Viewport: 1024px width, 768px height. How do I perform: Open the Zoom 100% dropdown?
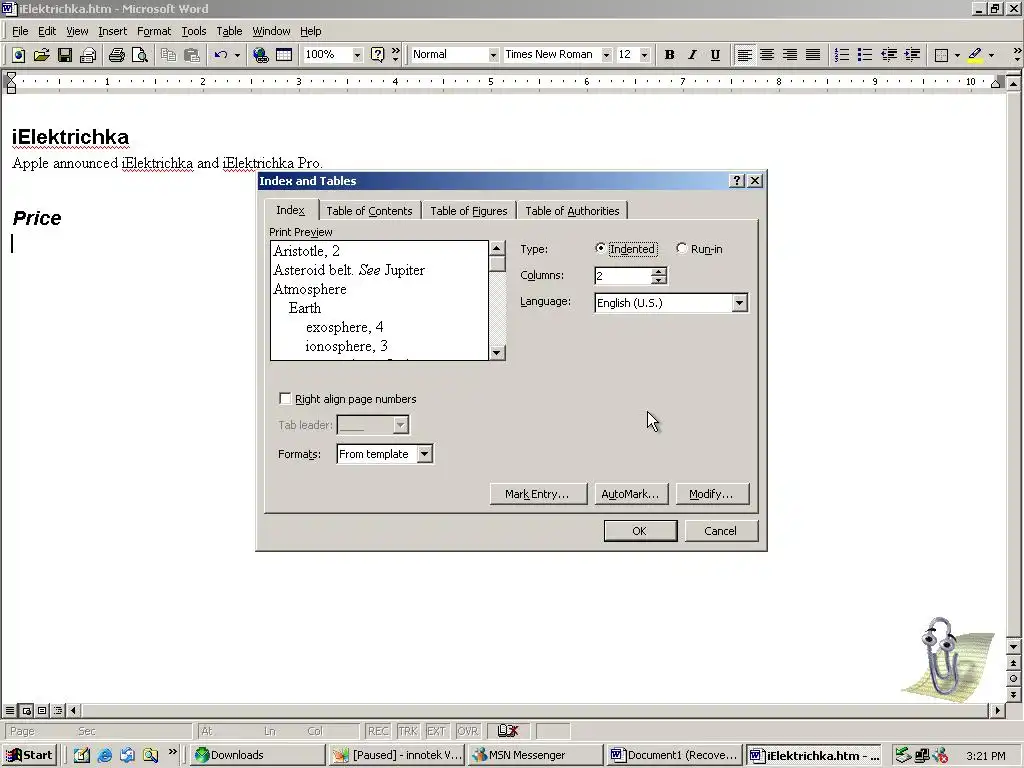357,55
